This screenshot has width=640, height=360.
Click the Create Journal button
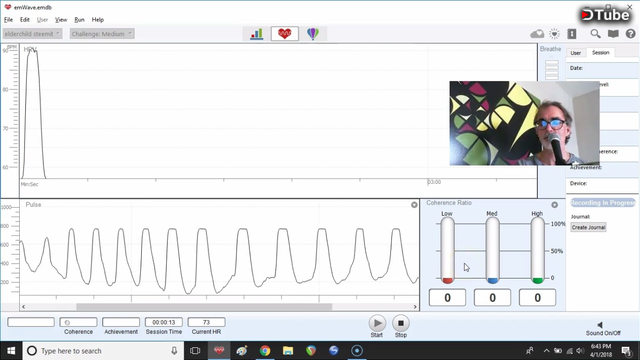tap(588, 227)
